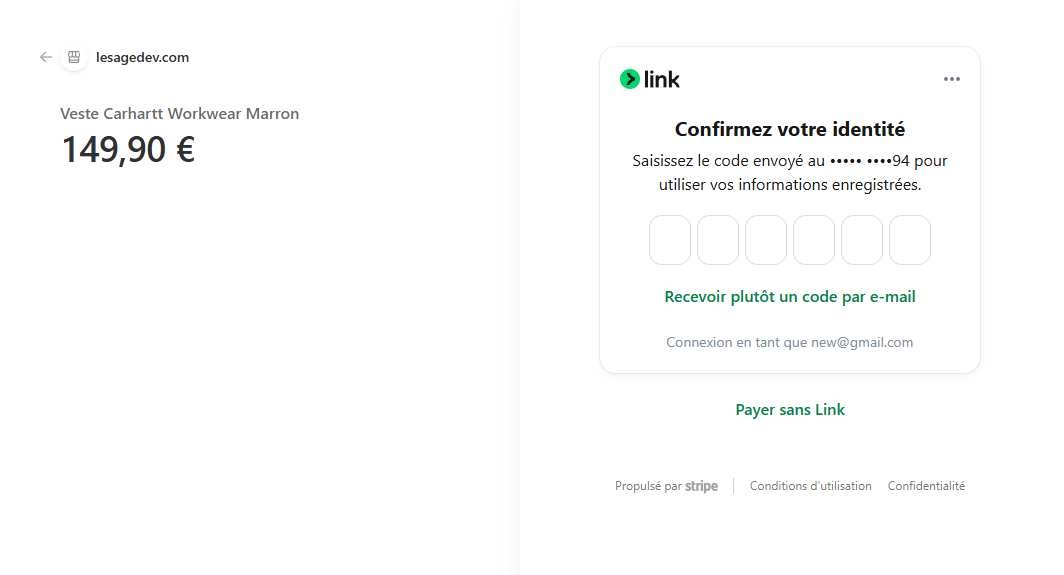Open 'Conditions d'utilisation' link

[811, 486]
